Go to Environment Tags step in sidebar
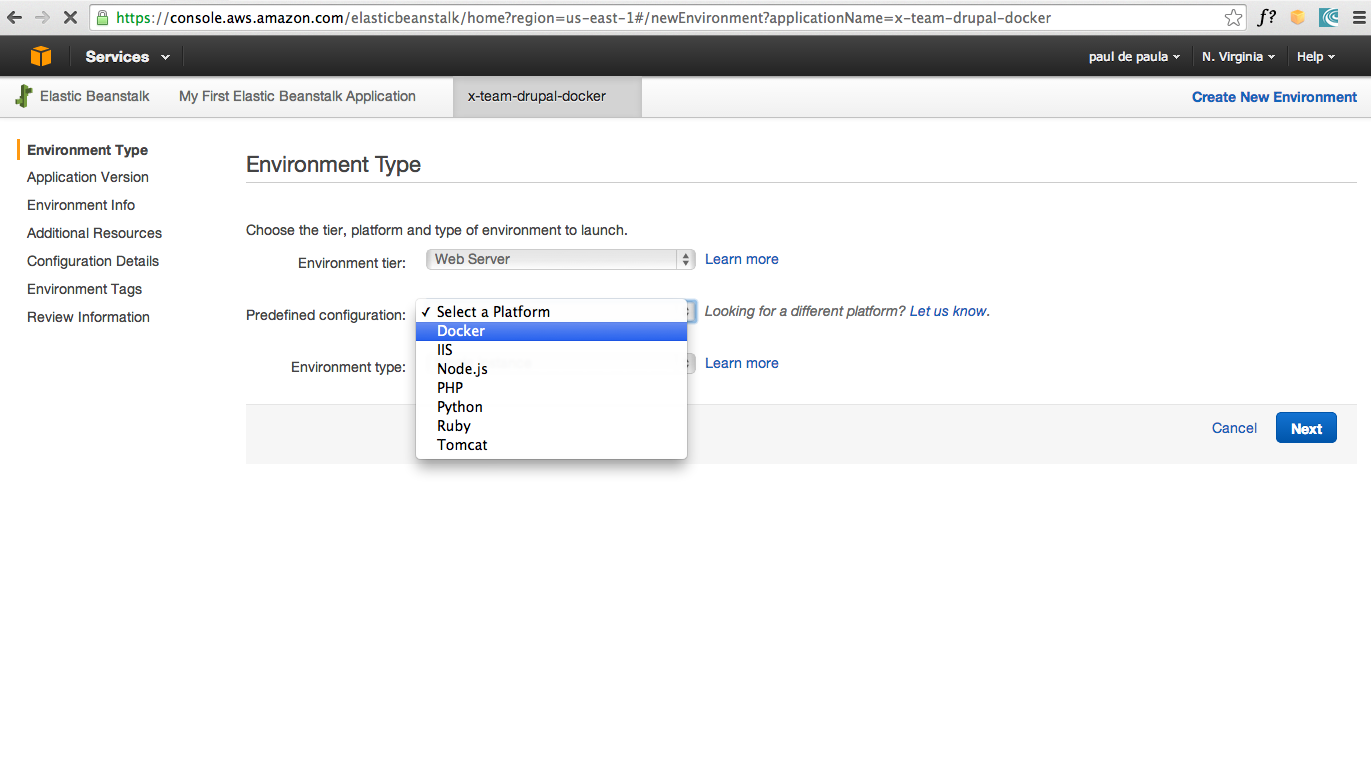1371x772 pixels. click(x=84, y=289)
